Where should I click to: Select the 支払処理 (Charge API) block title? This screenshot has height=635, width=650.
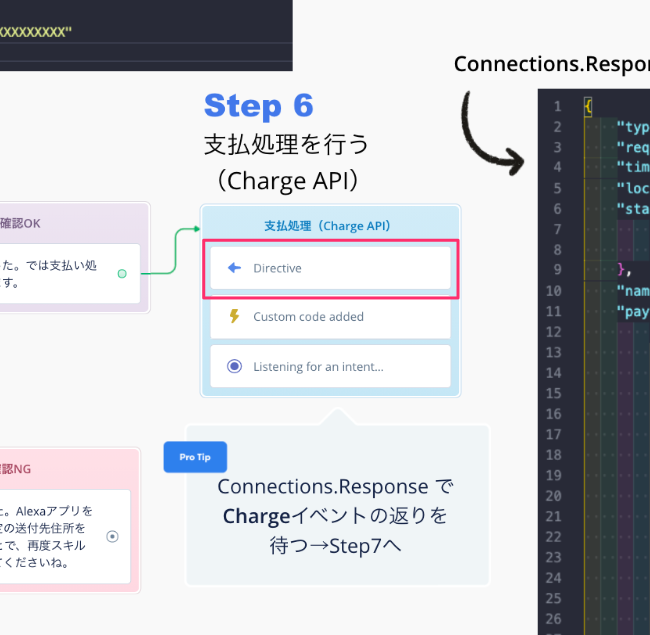click(x=327, y=226)
